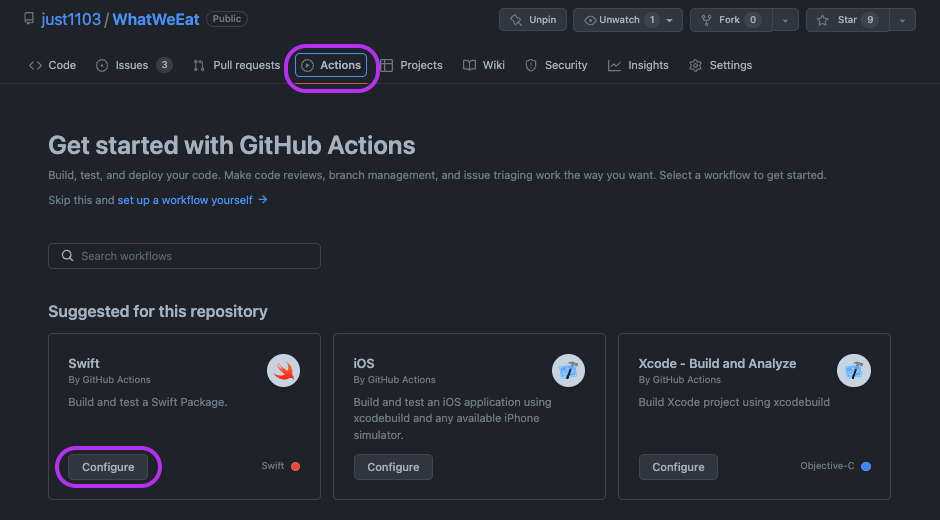Click the Swift card title

pos(84,363)
